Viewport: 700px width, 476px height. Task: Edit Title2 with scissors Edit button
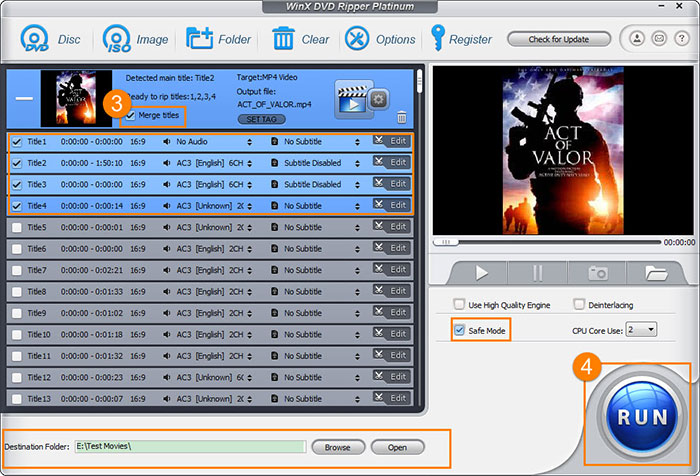click(392, 163)
